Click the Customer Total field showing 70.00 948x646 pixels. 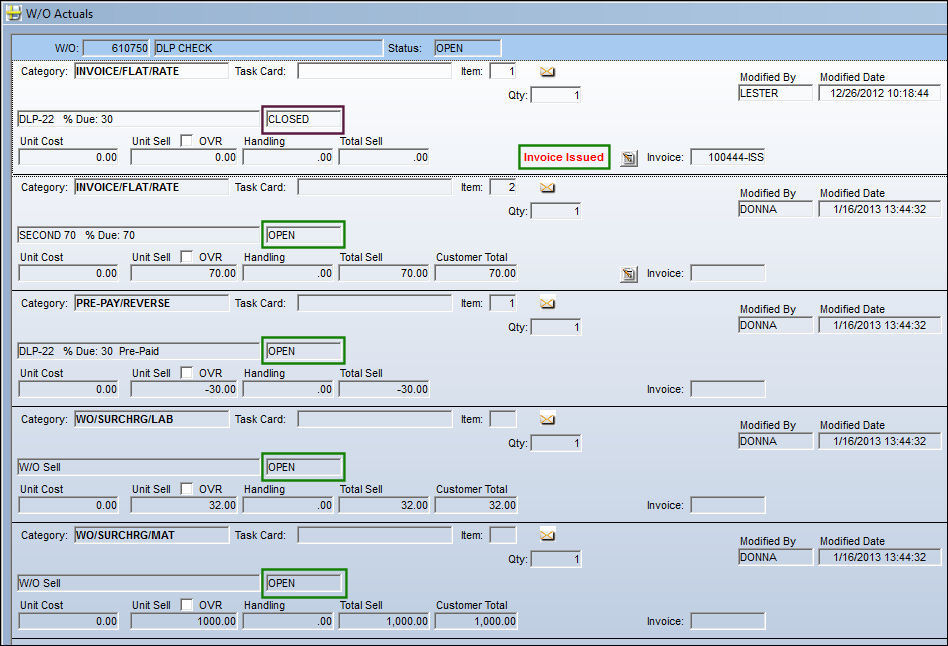pyautogui.click(x=476, y=273)
